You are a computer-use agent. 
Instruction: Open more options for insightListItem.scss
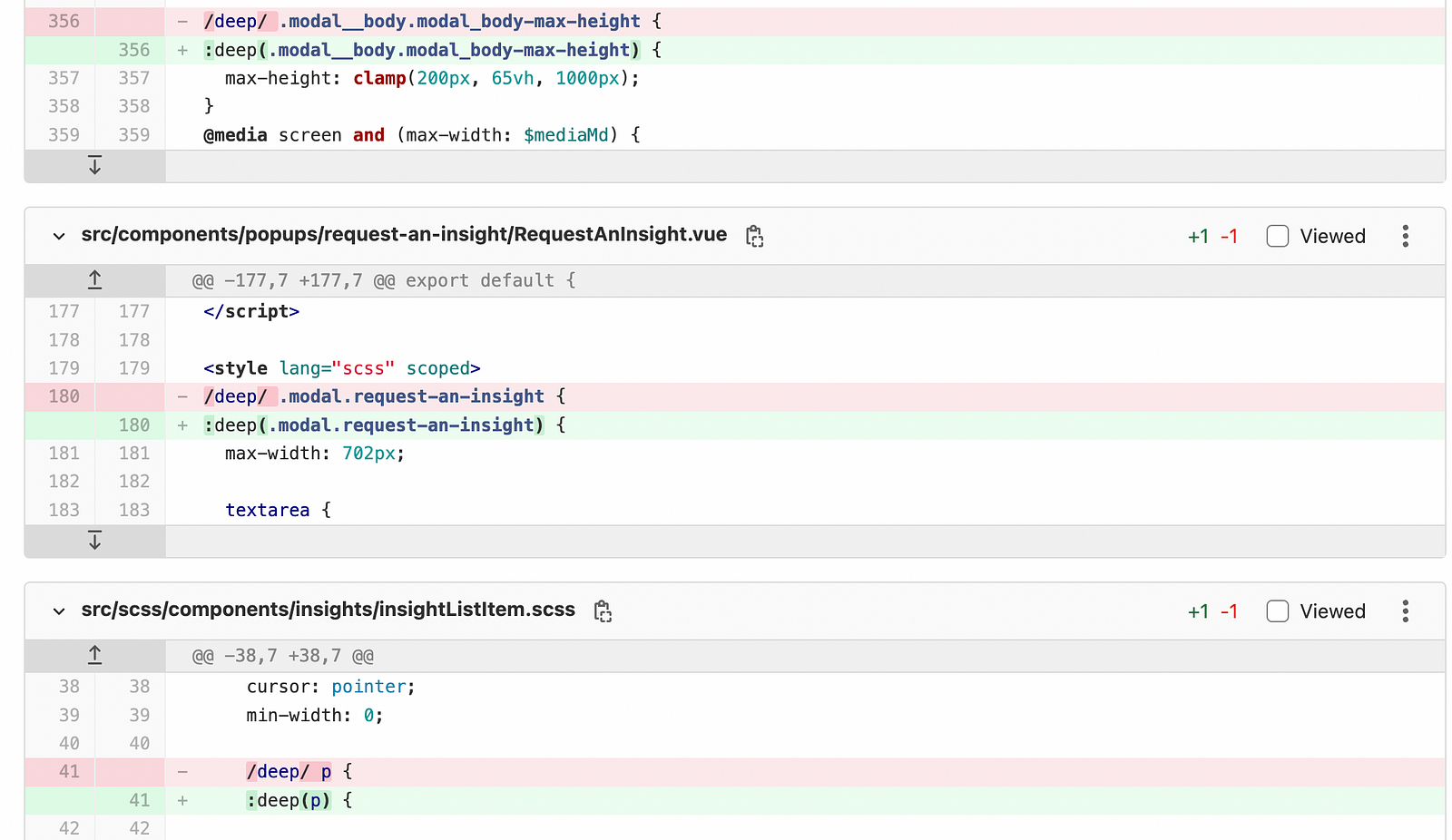[1405, 611]
